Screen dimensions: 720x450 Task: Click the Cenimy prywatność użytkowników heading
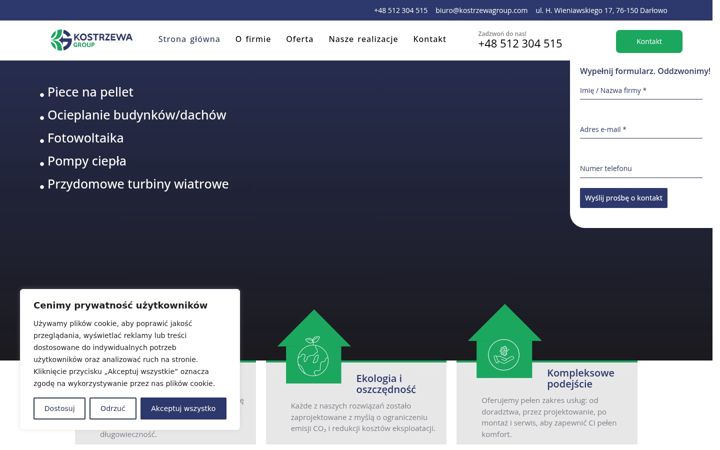tap(120, 305)
